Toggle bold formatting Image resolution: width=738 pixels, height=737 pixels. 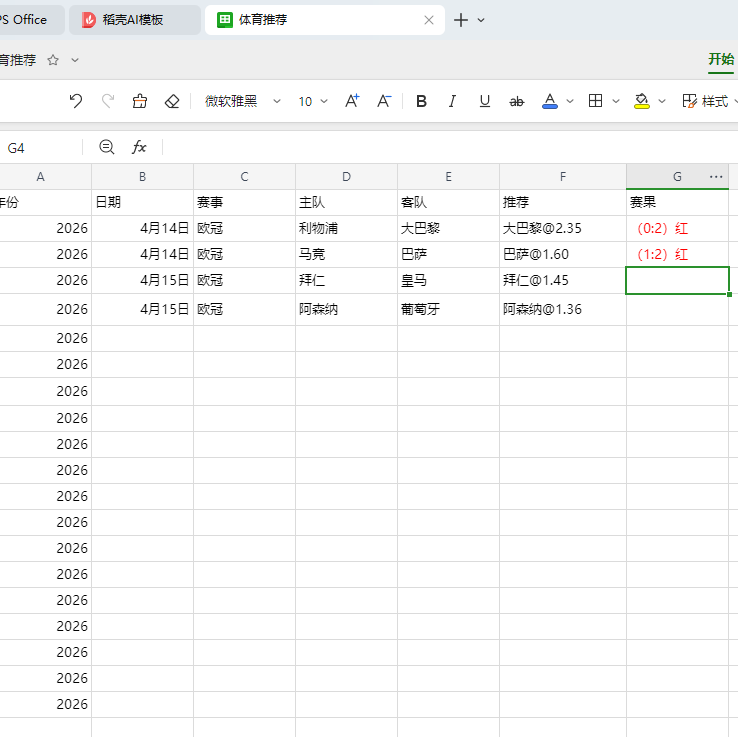[x=421, y=101]
